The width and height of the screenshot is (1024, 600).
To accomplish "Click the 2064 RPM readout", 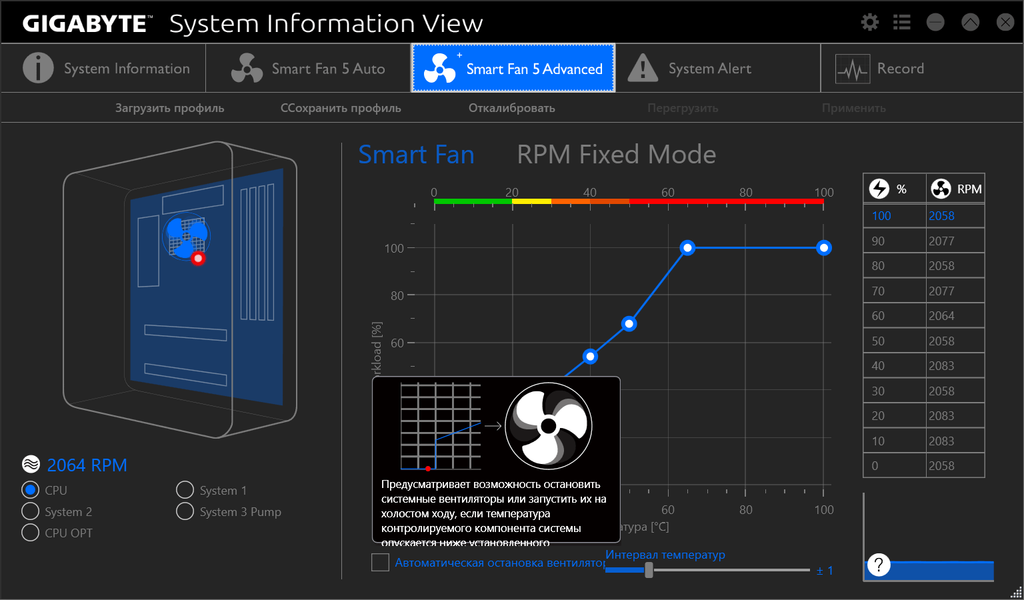I will pos(87,465).
